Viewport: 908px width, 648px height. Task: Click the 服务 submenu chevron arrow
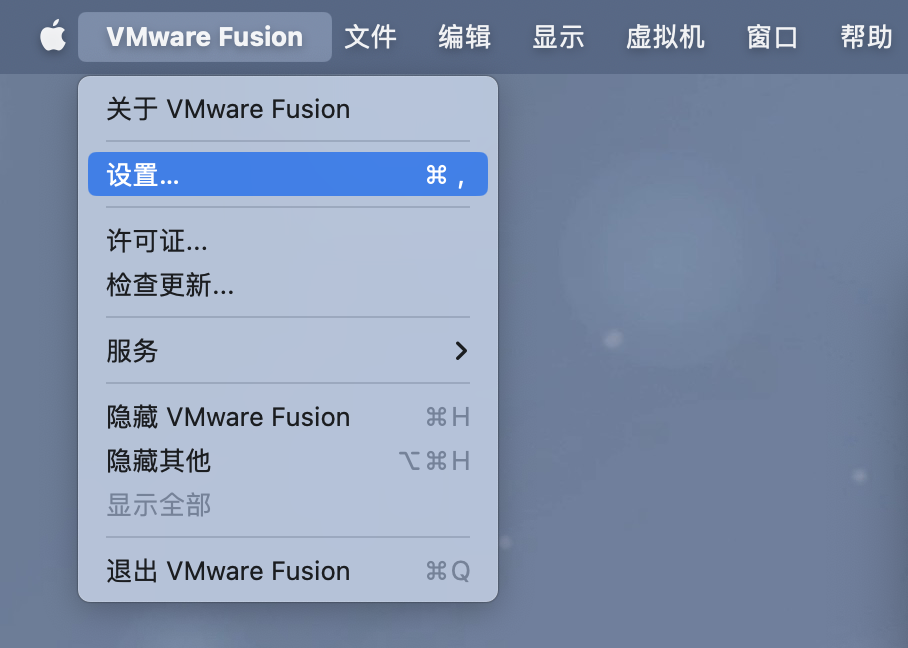point(460,351)
